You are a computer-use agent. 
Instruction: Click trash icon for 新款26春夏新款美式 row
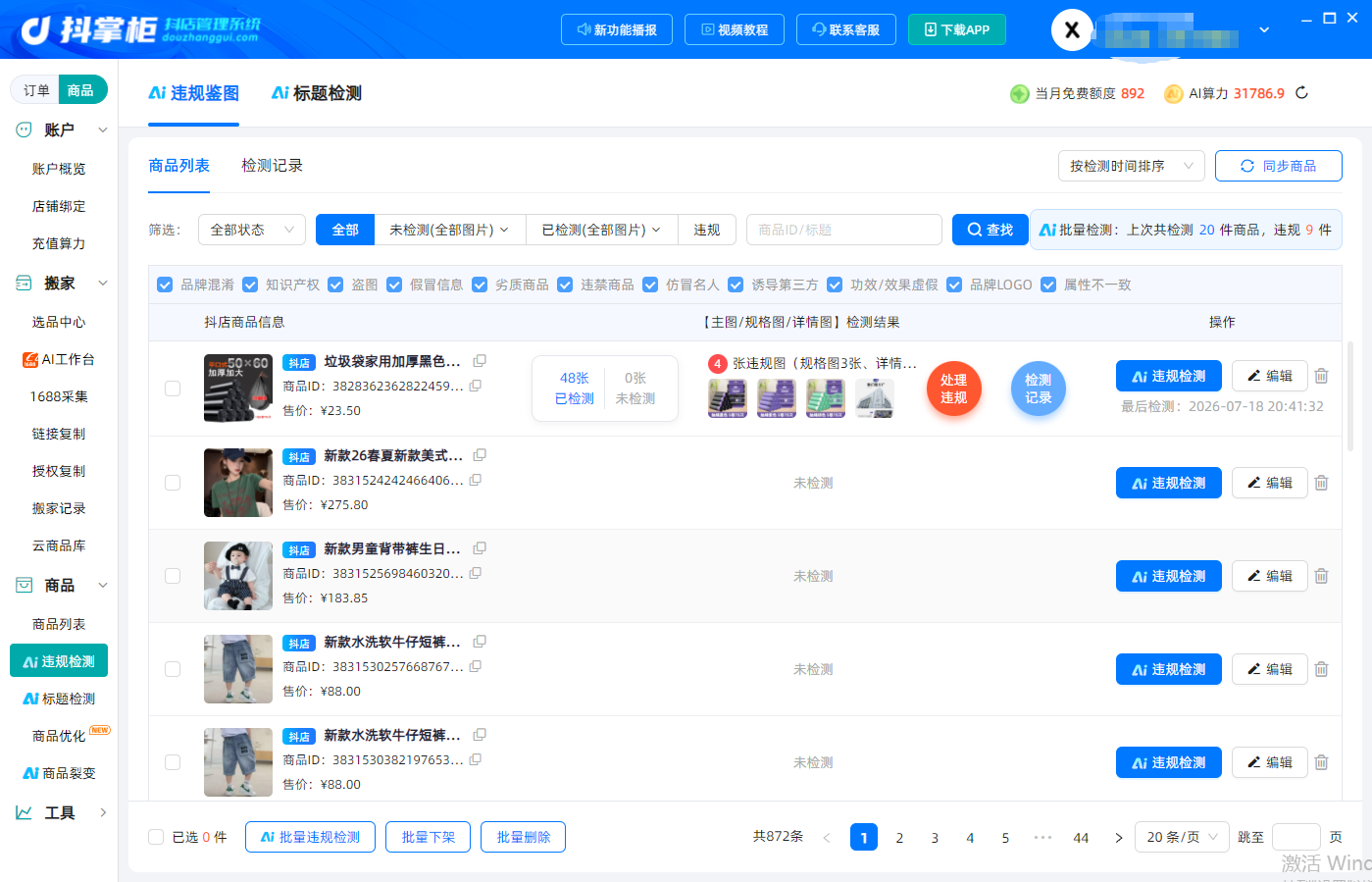tap(1321, 483)
